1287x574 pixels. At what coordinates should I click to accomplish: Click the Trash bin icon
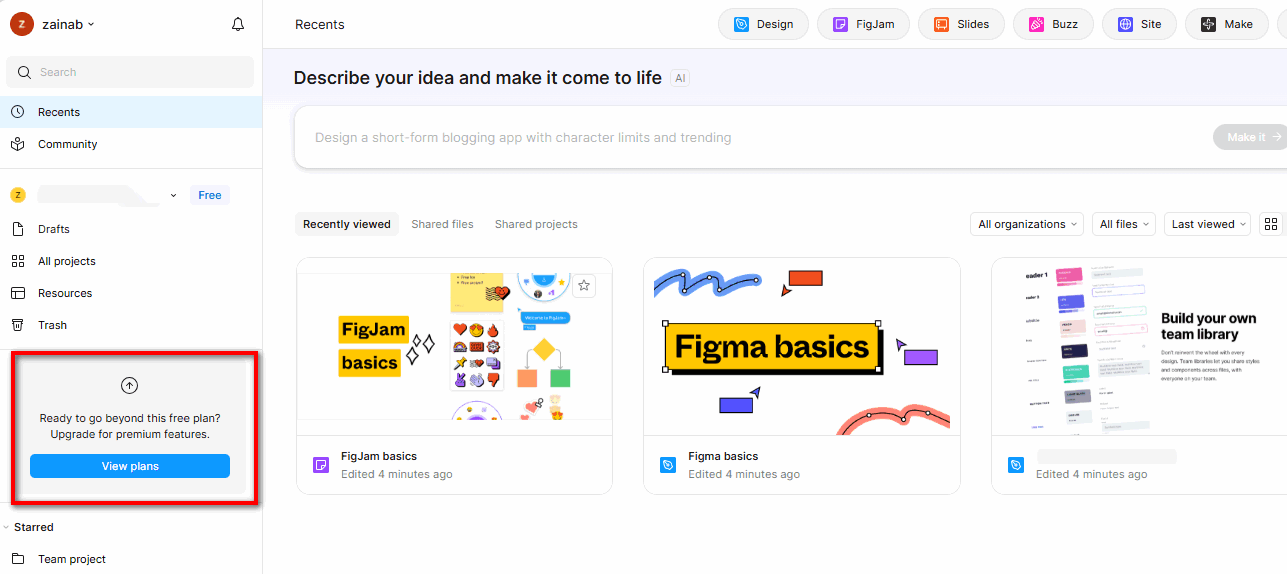pos(18,325)
